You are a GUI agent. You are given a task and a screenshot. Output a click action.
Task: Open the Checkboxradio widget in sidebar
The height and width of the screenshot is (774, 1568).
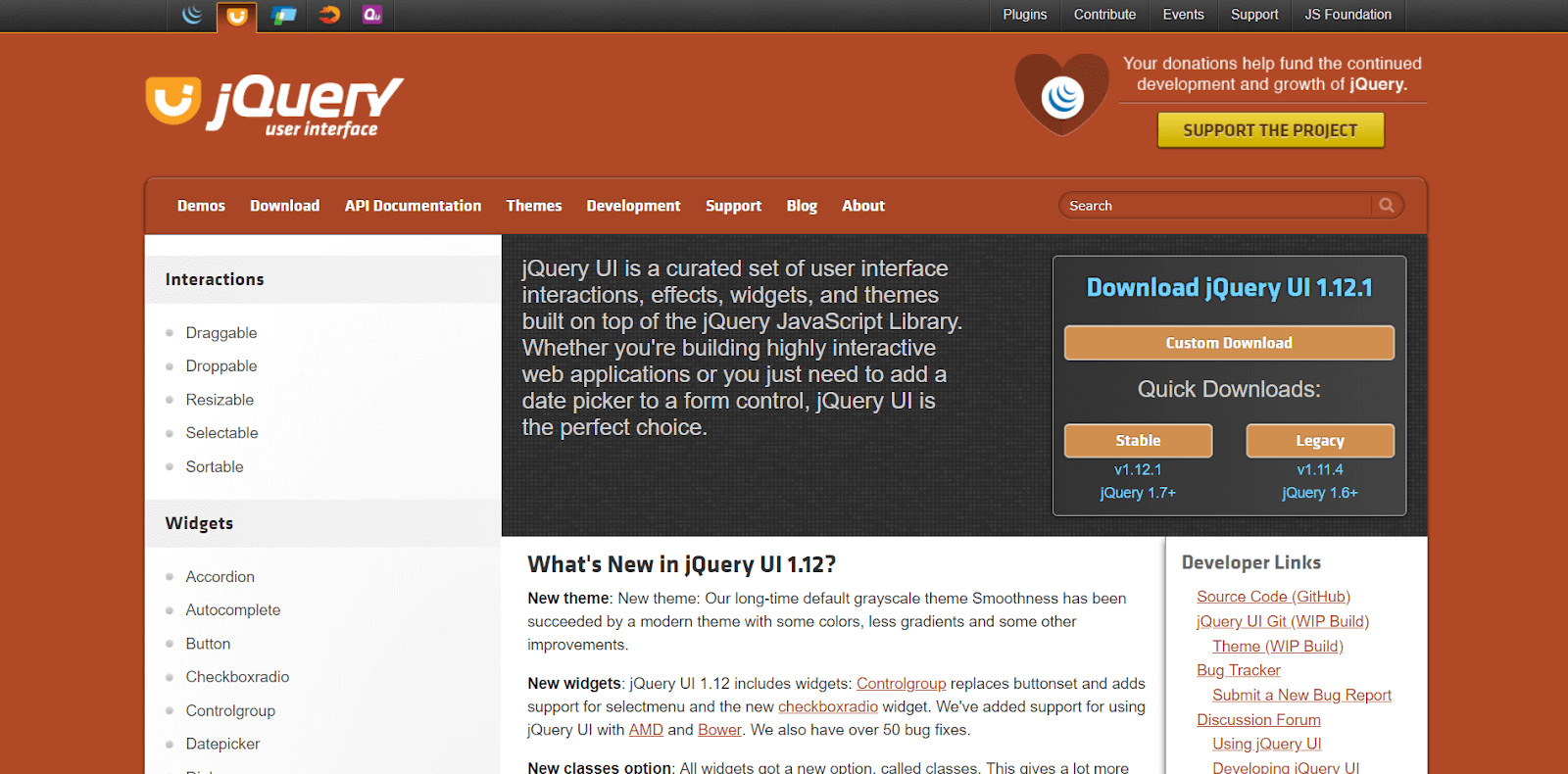237,677
